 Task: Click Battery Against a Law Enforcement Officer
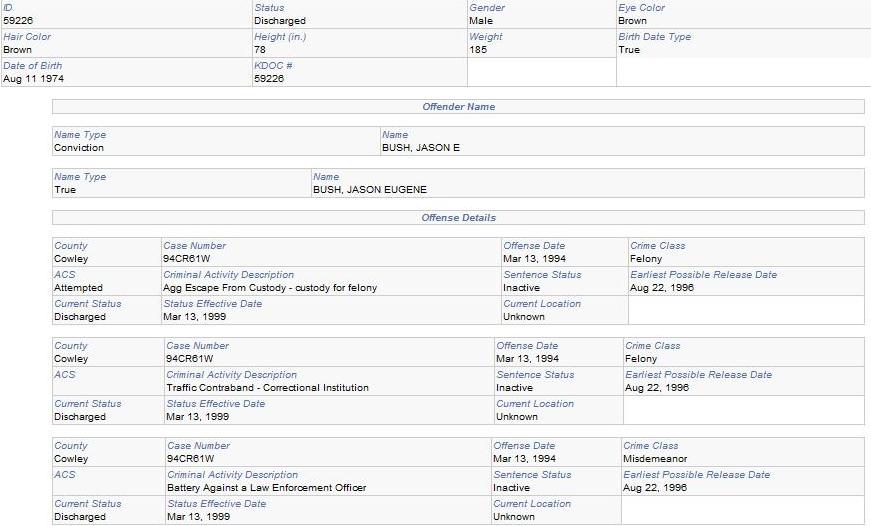(x=266, y=488)
